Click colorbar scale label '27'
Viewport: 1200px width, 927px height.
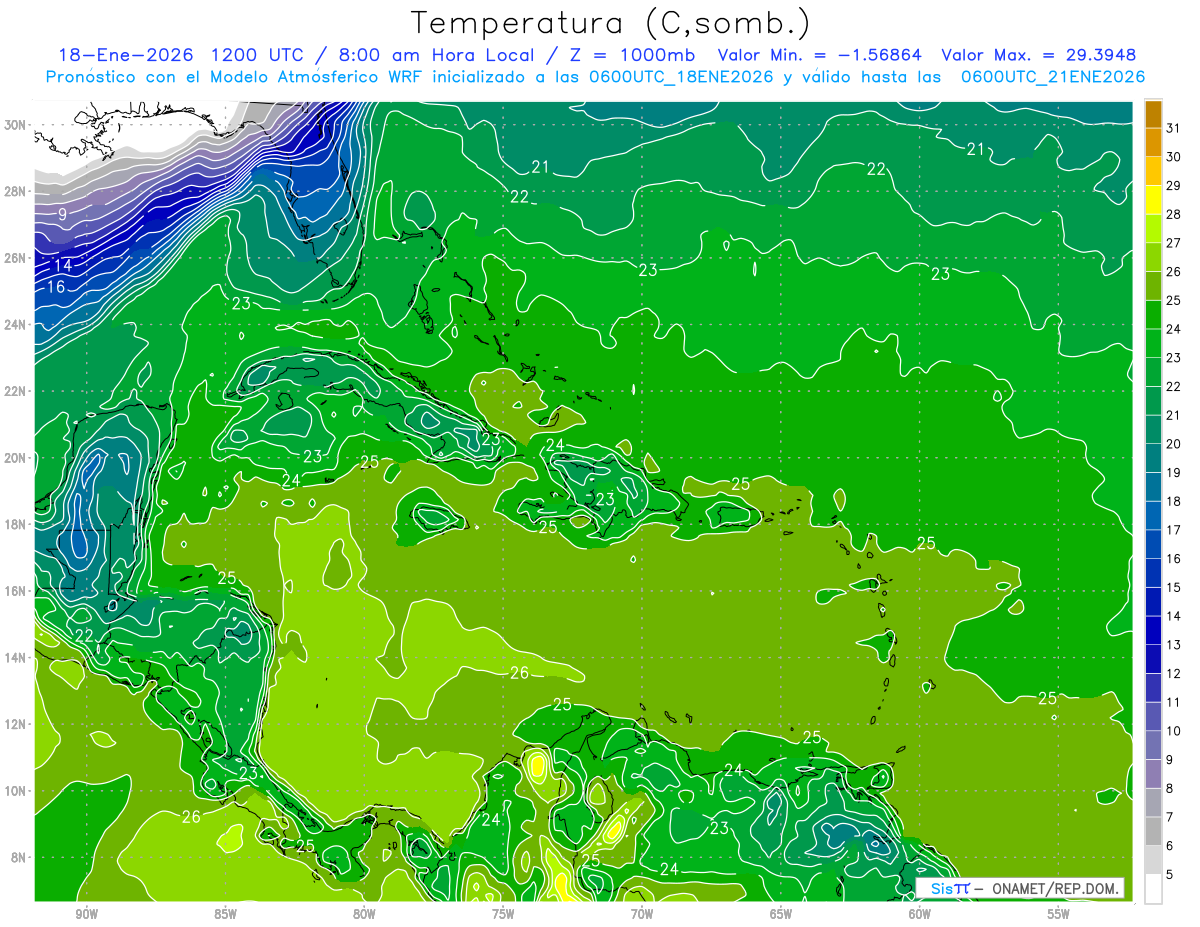[1173, 242]
